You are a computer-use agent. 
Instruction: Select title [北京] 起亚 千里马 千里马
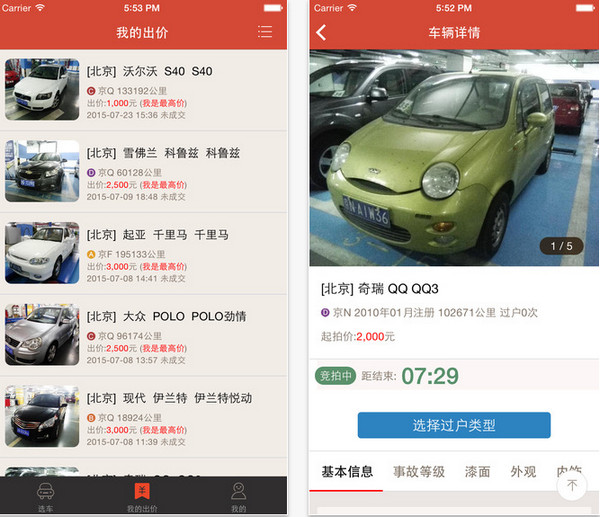[158, 235]
